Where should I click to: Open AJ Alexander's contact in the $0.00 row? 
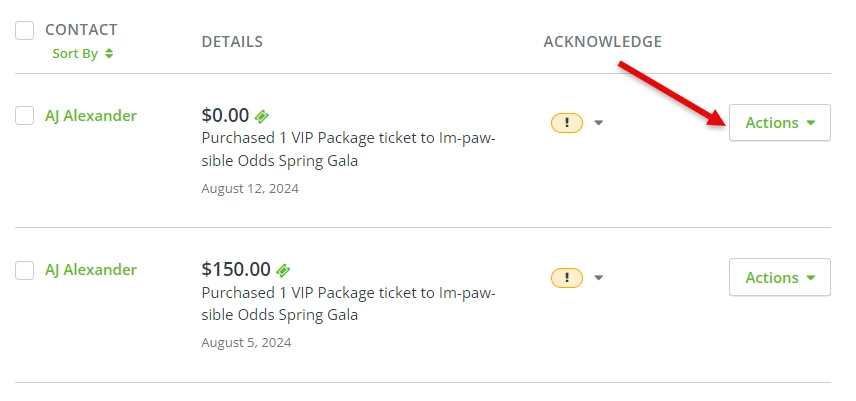click(x=91, y=116)
